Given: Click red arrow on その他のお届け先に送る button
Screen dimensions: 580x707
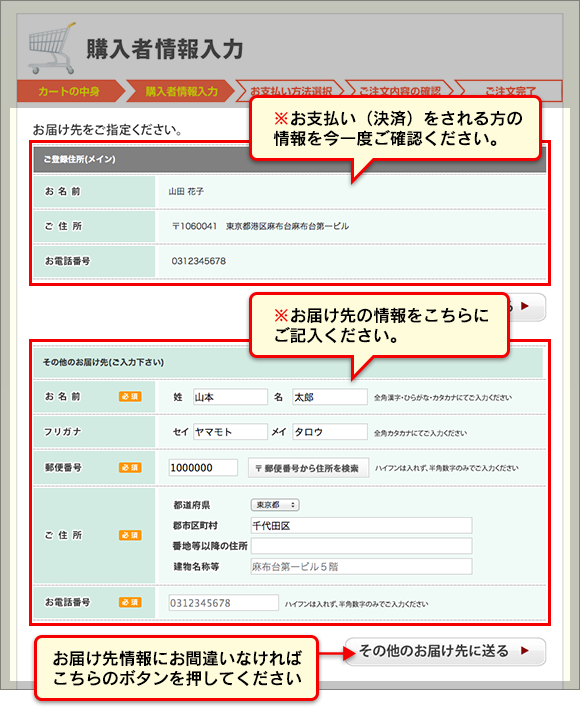Looking at the screenshot, I should tap(525, 651).
